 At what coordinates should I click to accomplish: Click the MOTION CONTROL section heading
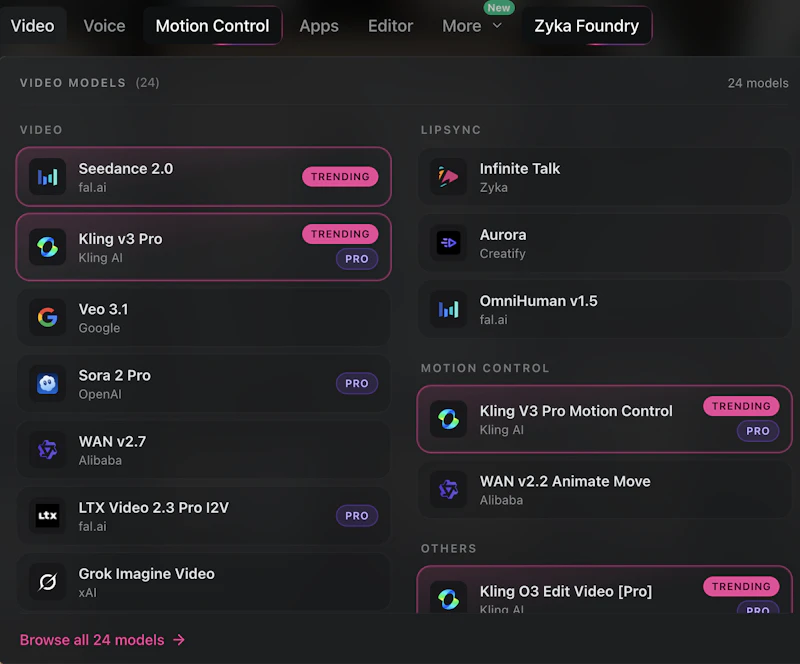click(485, 368)
